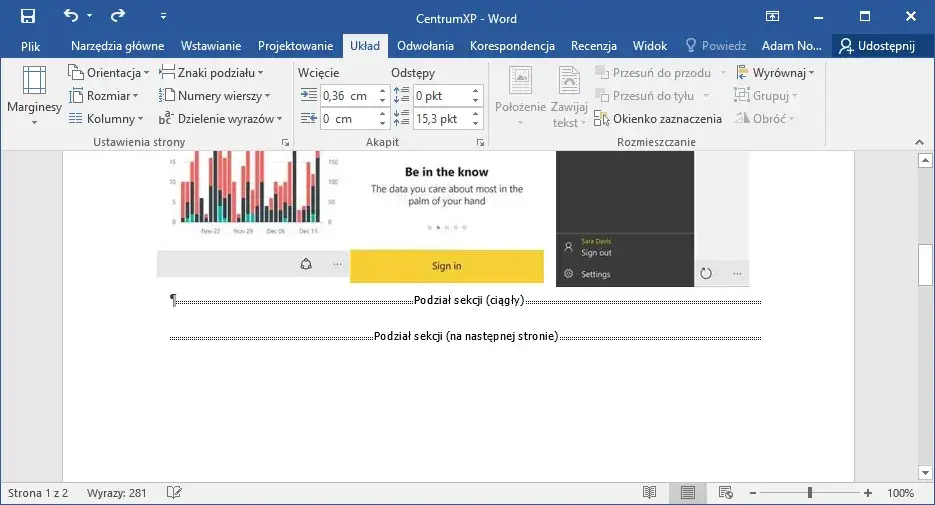Open the Marginesy page margins tool
Viewport: 935px width, 505px height.
[x=34, y=96]
